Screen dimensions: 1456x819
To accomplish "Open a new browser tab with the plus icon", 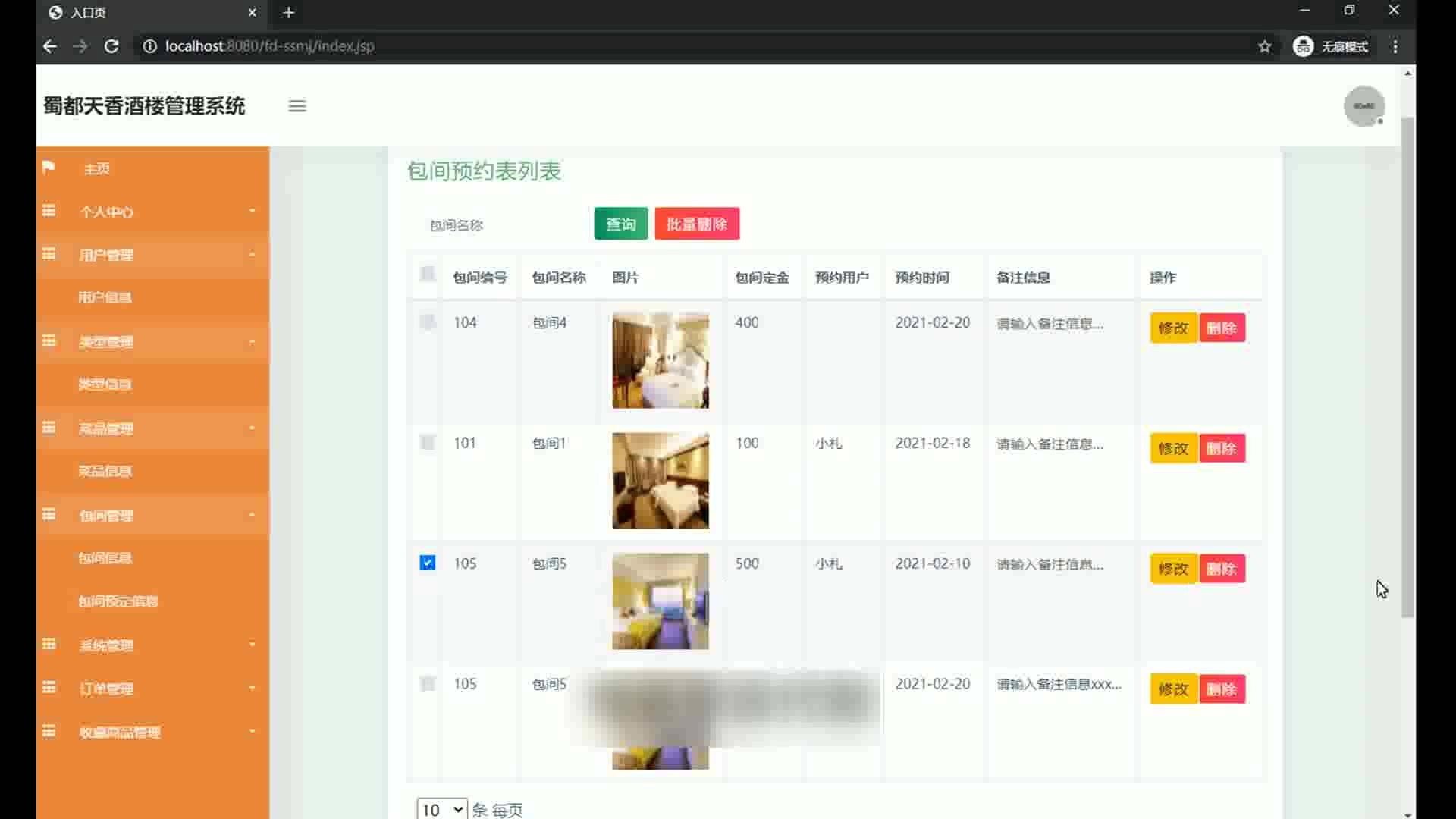I will 288,12.
